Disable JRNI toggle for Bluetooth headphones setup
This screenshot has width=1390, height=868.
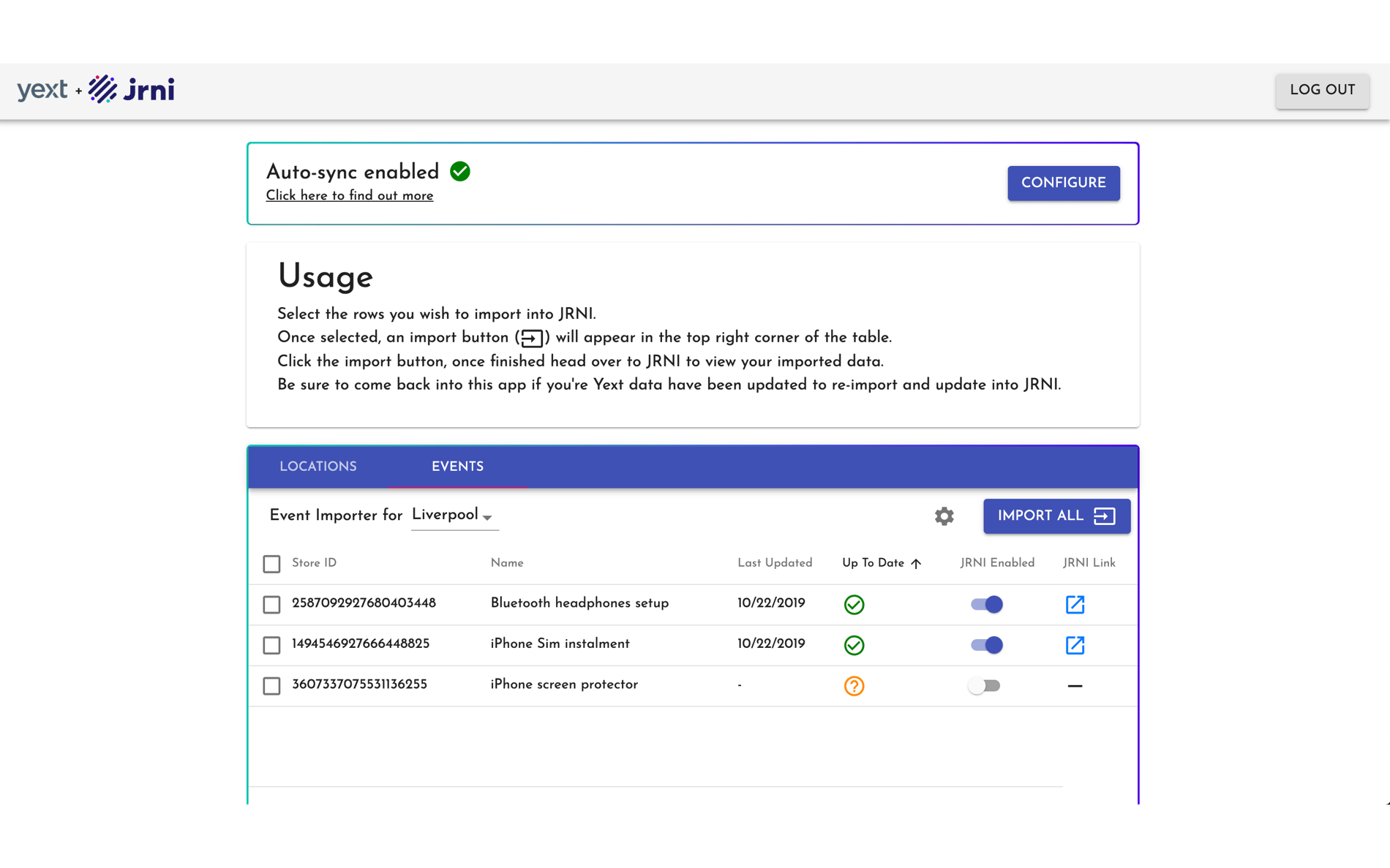click(x=986, y=605)
